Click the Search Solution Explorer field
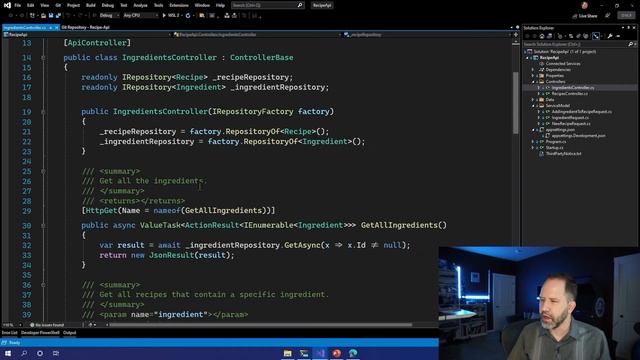The height and width of the screenshot is (360, 640). [x=579, y=44]
